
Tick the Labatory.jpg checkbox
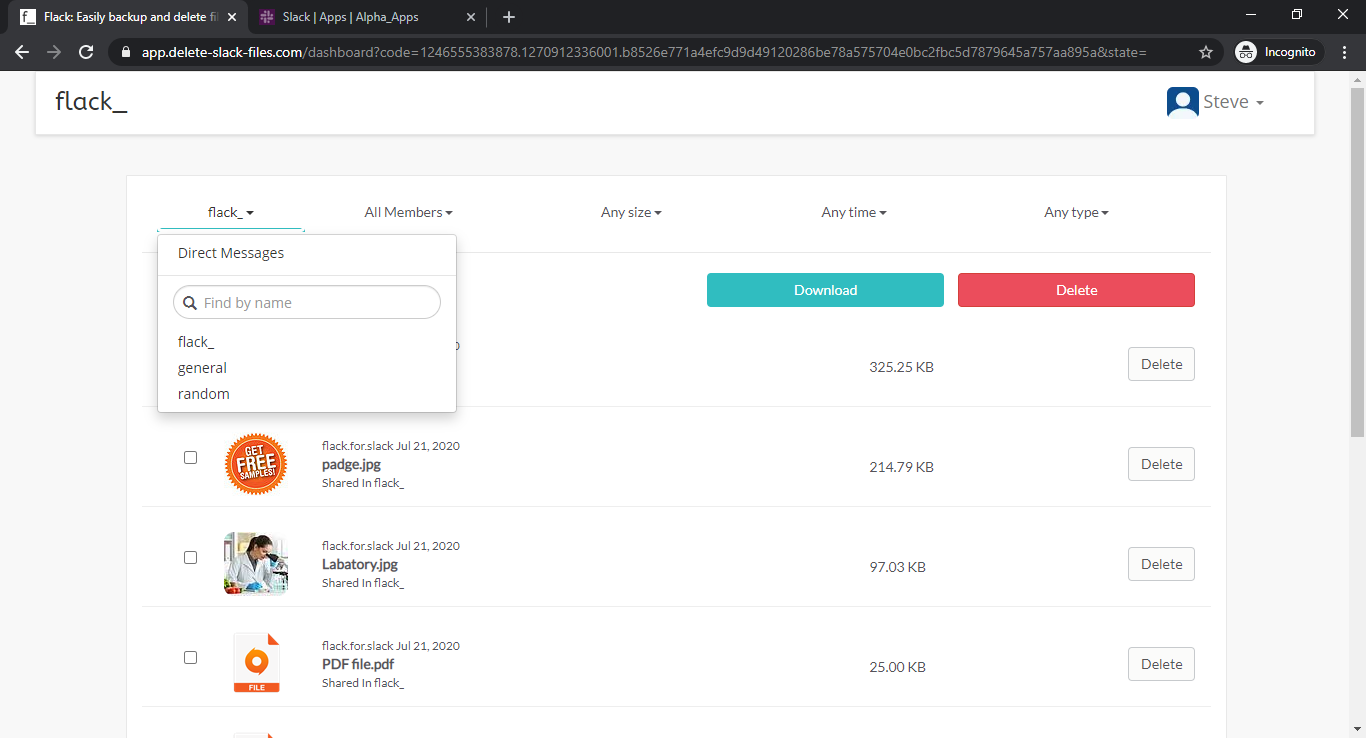(190, 557)
